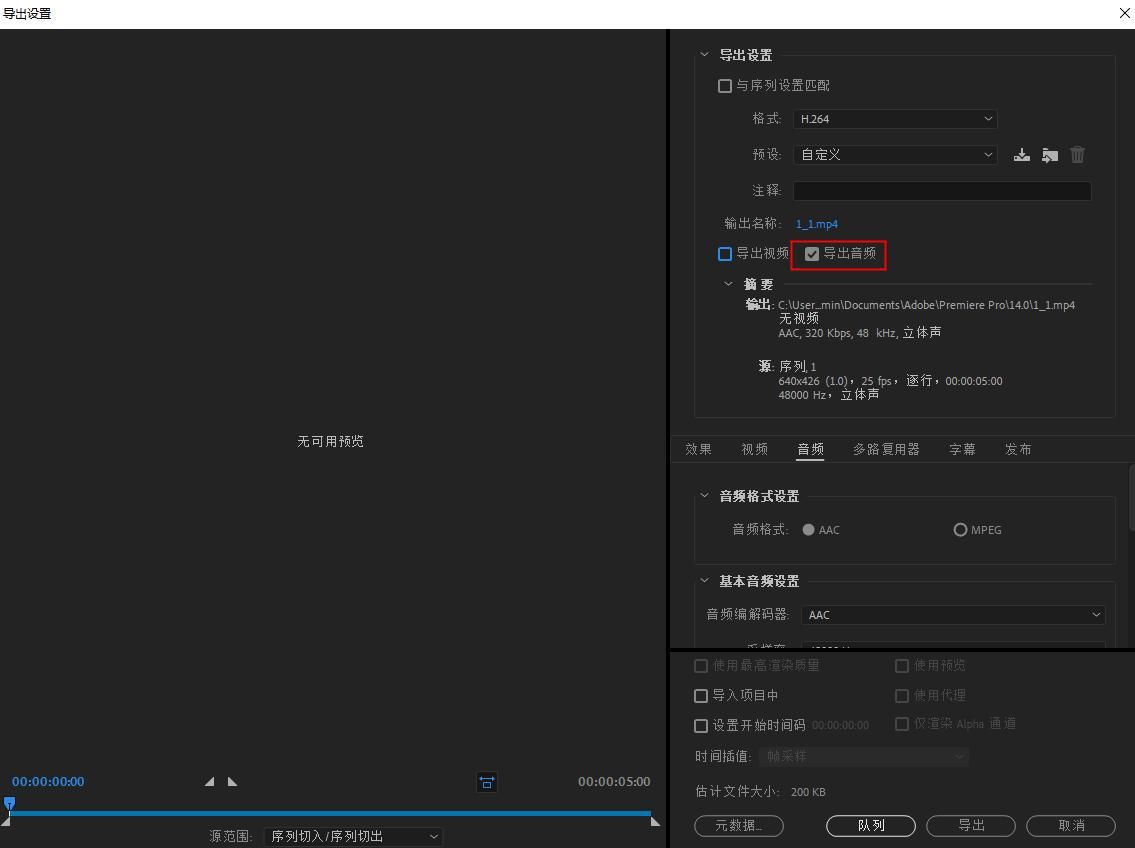Select the 音频 tab

point(811,449)
